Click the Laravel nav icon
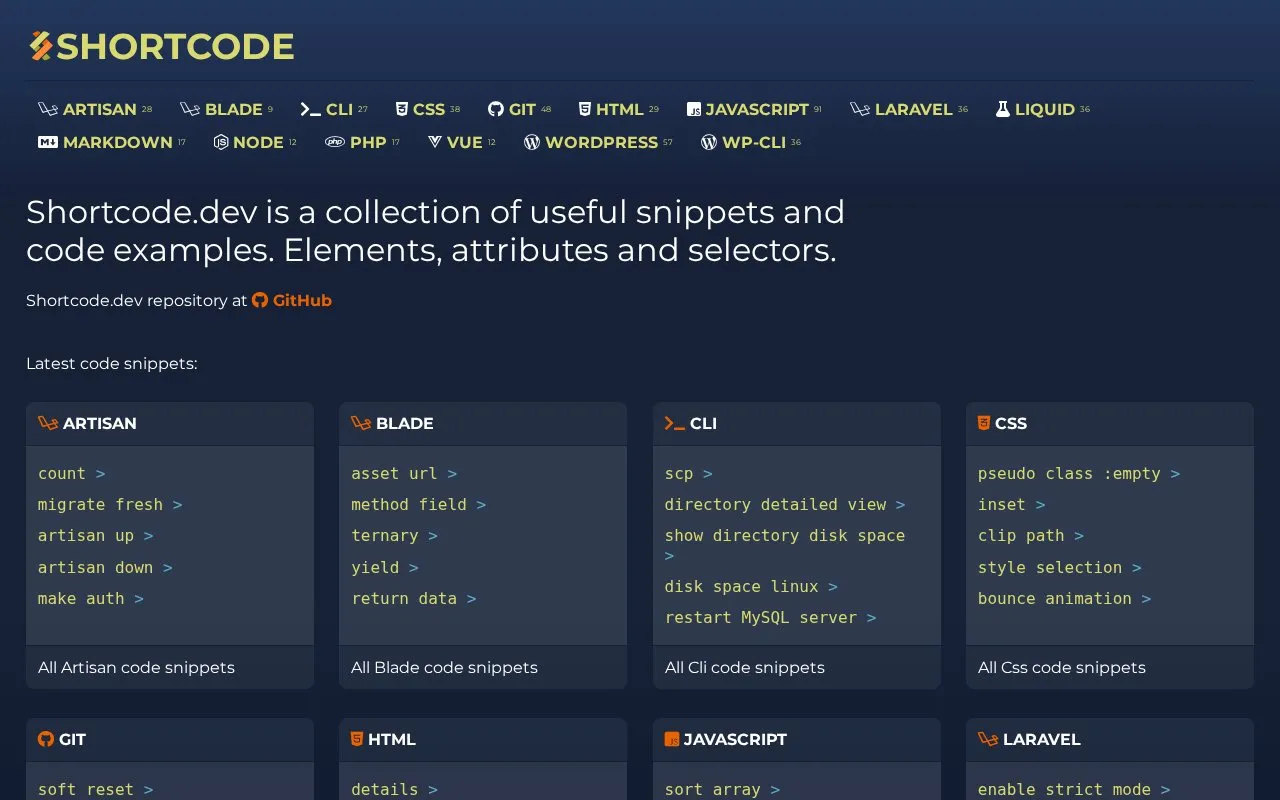The height and width of the screenshot is (800, 1280). point(860,109)
